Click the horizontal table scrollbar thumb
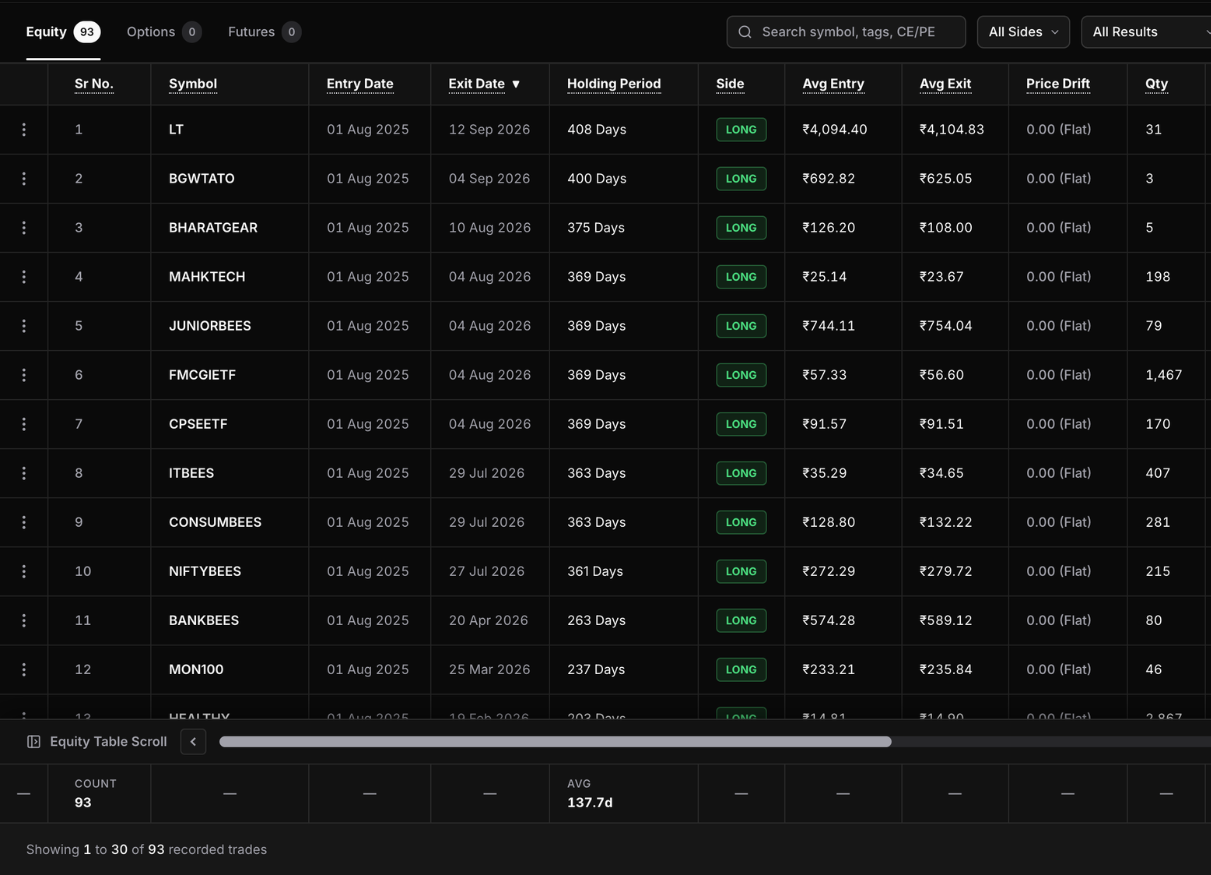Viewport: 1211px width, 875px height. pyautogui.click(x=555, y=742)
